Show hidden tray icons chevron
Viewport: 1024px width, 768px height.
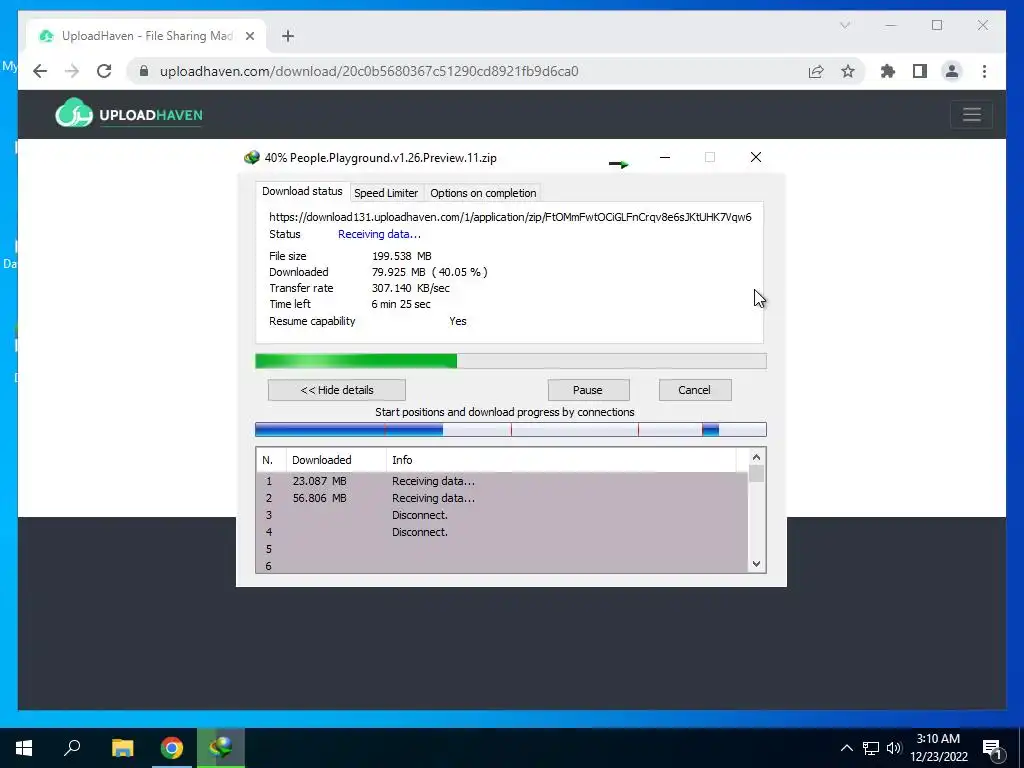[x=846, y=748]
